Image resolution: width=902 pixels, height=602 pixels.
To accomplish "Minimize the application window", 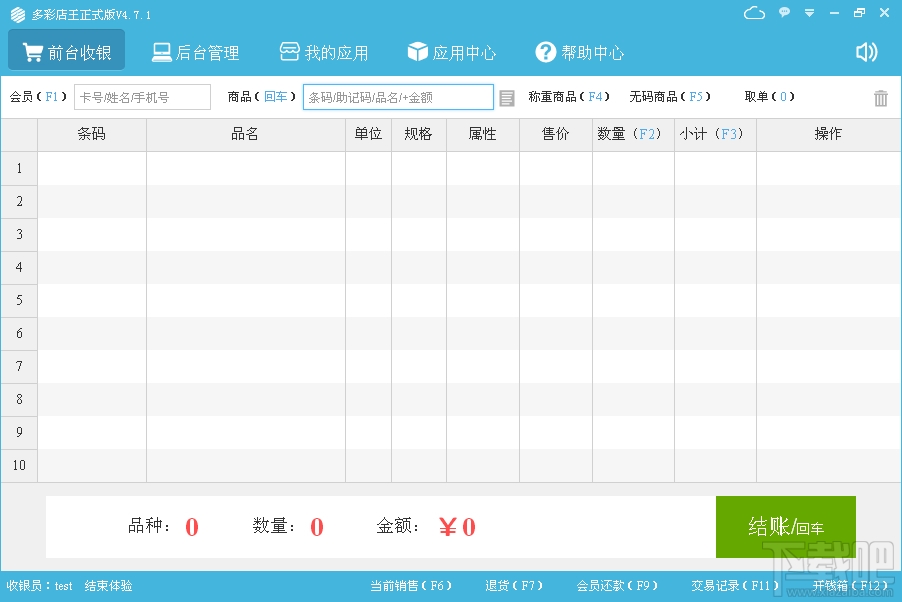I will (834, 13).
